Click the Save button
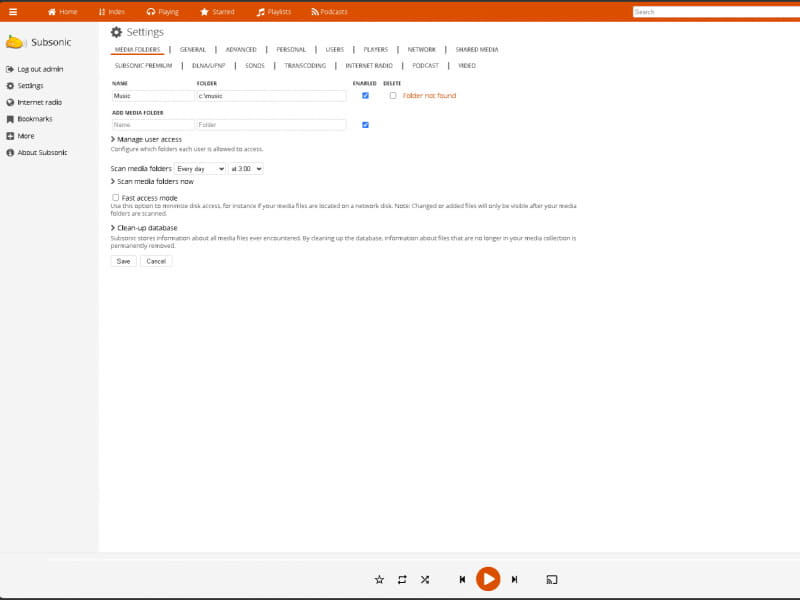The image size is (800, 600). [123, 261]
